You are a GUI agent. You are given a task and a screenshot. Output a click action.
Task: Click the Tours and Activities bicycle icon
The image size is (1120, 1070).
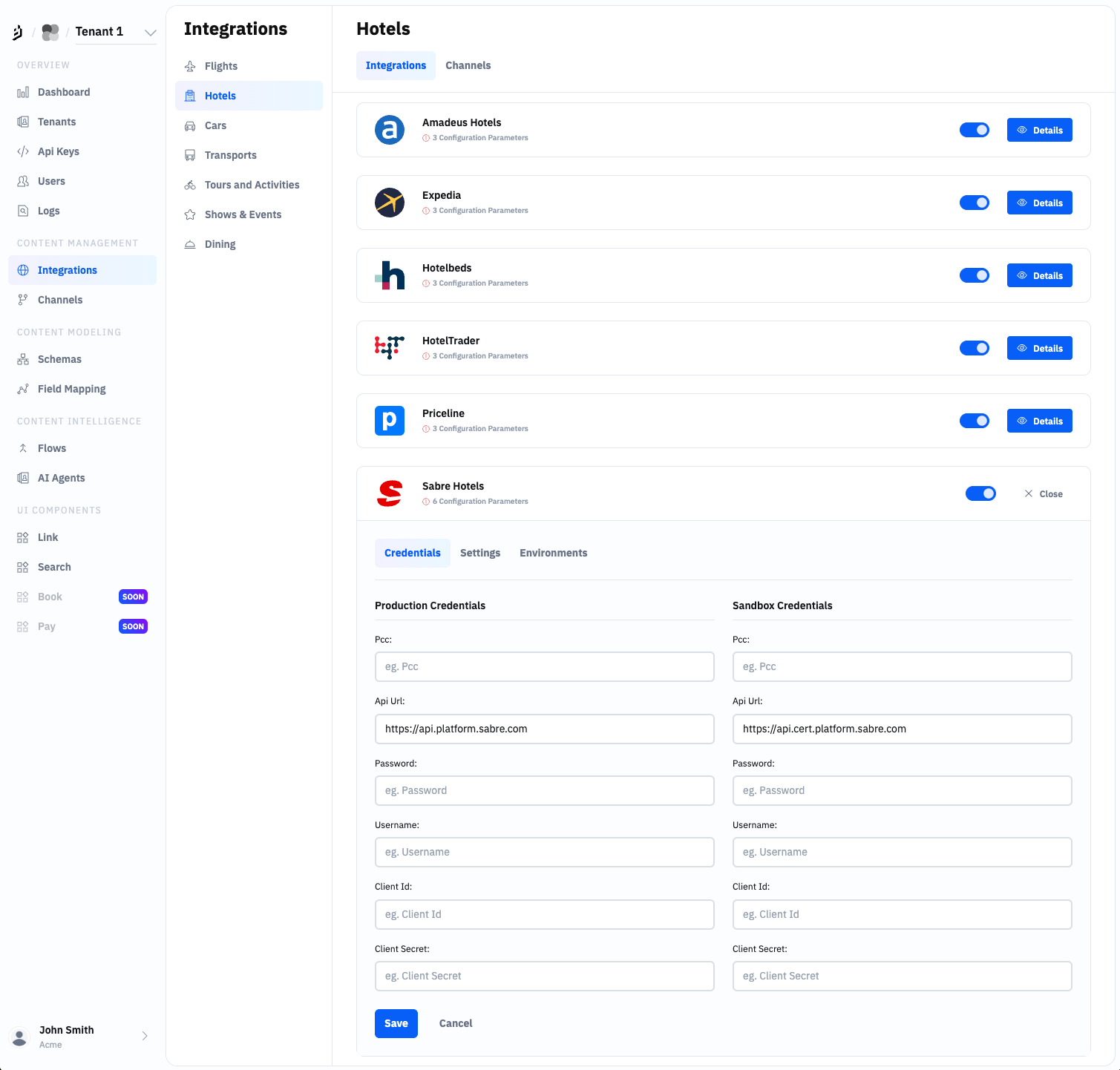190,185
